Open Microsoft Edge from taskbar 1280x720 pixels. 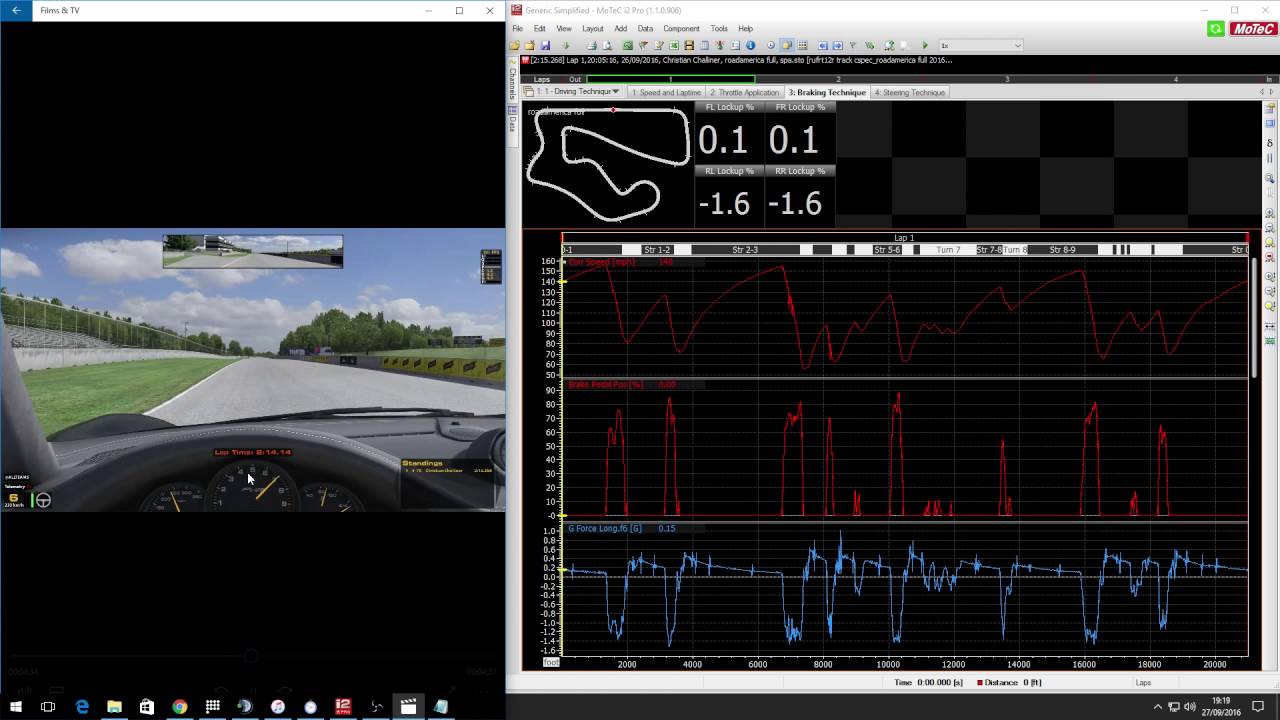coord(82,706)
